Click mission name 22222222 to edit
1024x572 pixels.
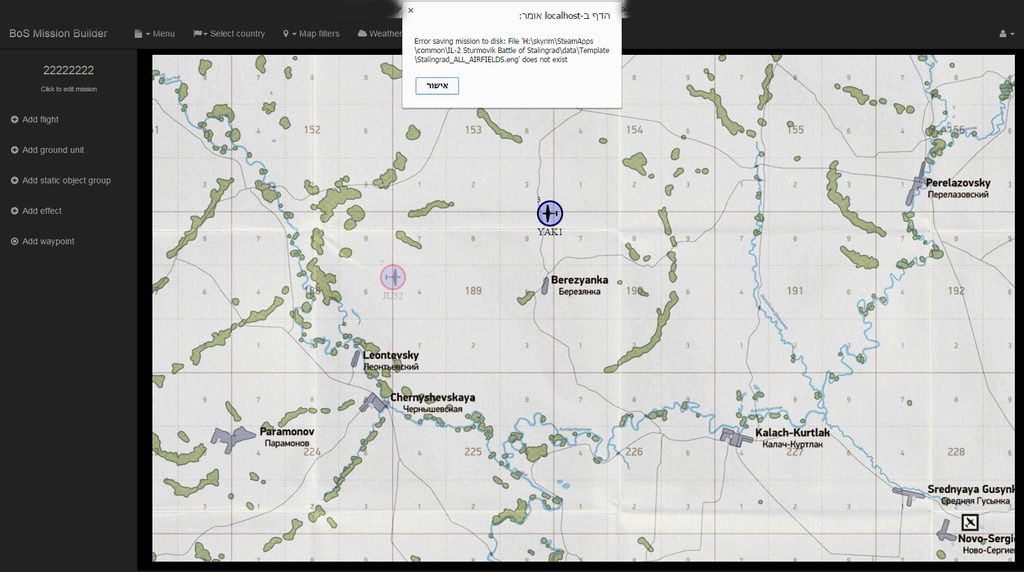coord(68,71)
